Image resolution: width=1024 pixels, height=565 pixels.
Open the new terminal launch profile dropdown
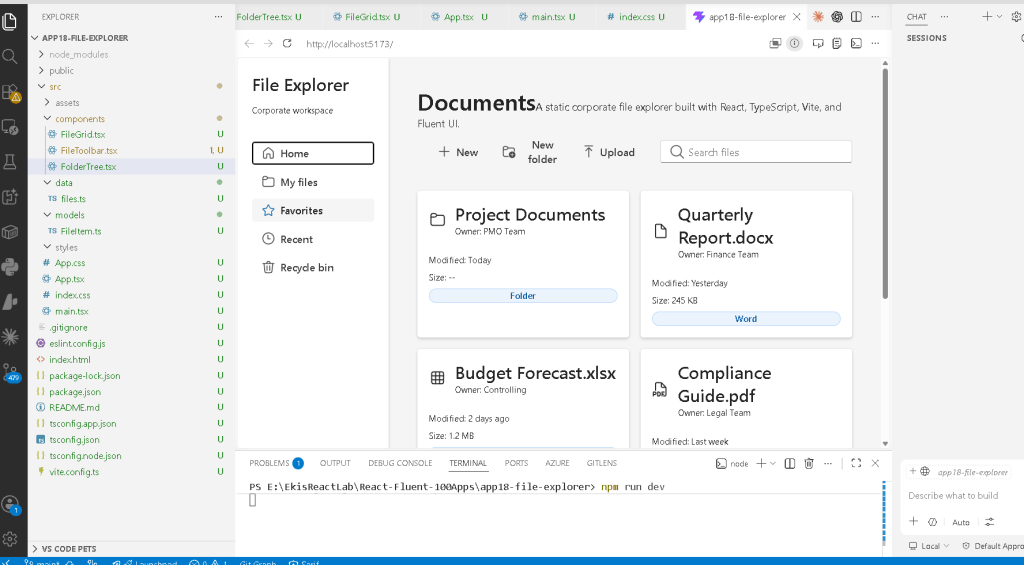773,463
